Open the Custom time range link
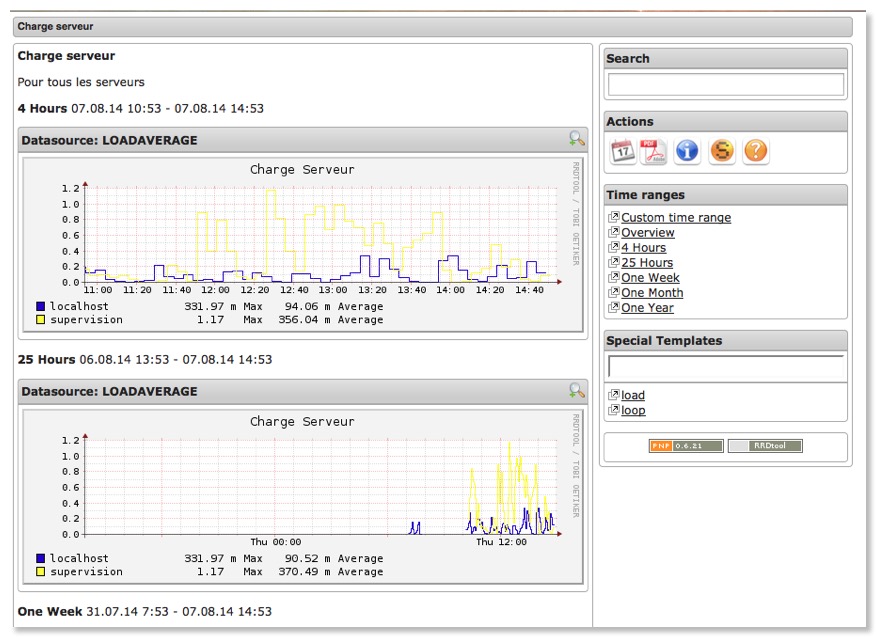This screenshot has height=637, width=876. click(676, 218)
